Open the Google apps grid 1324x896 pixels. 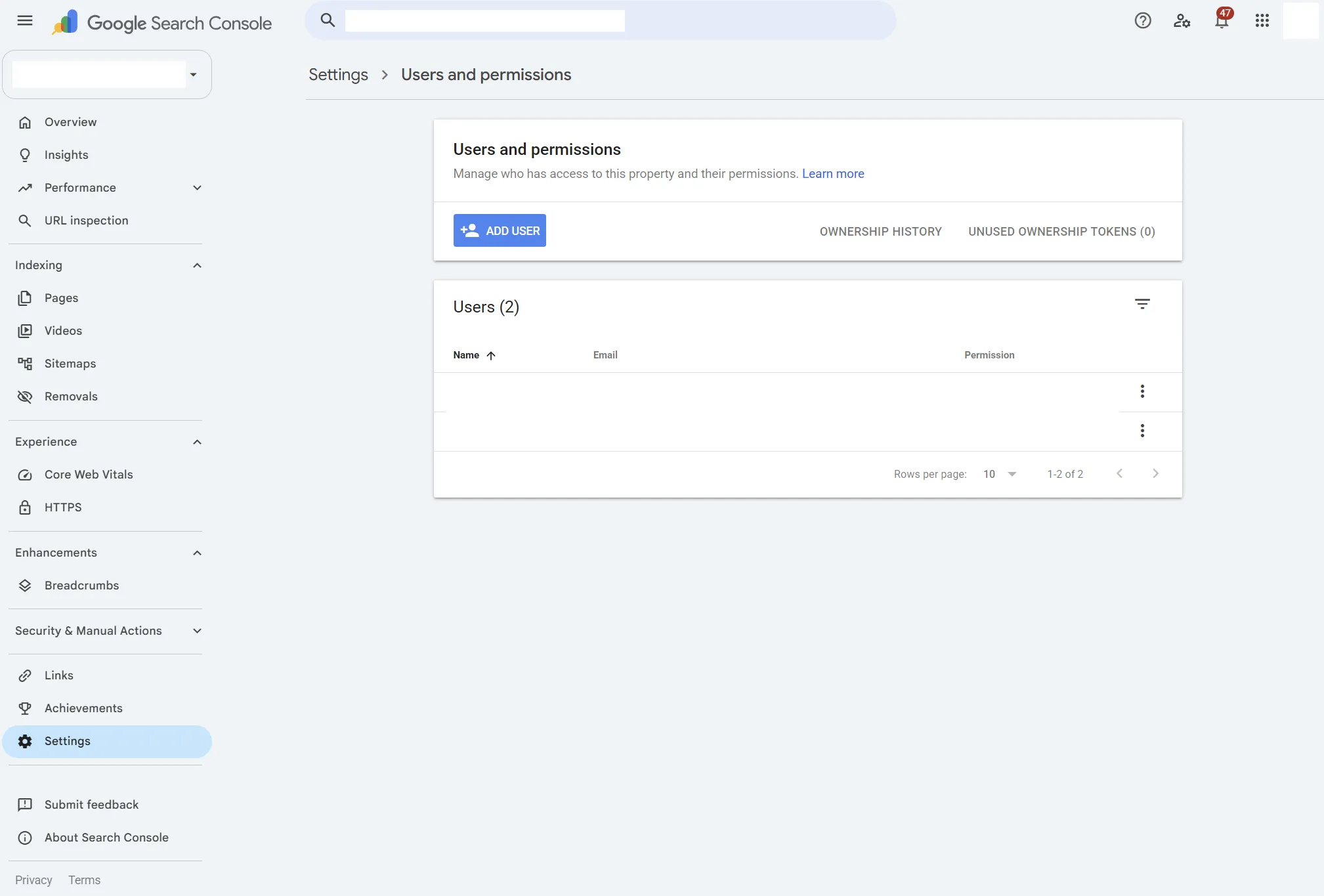[x=1262, y=21]
